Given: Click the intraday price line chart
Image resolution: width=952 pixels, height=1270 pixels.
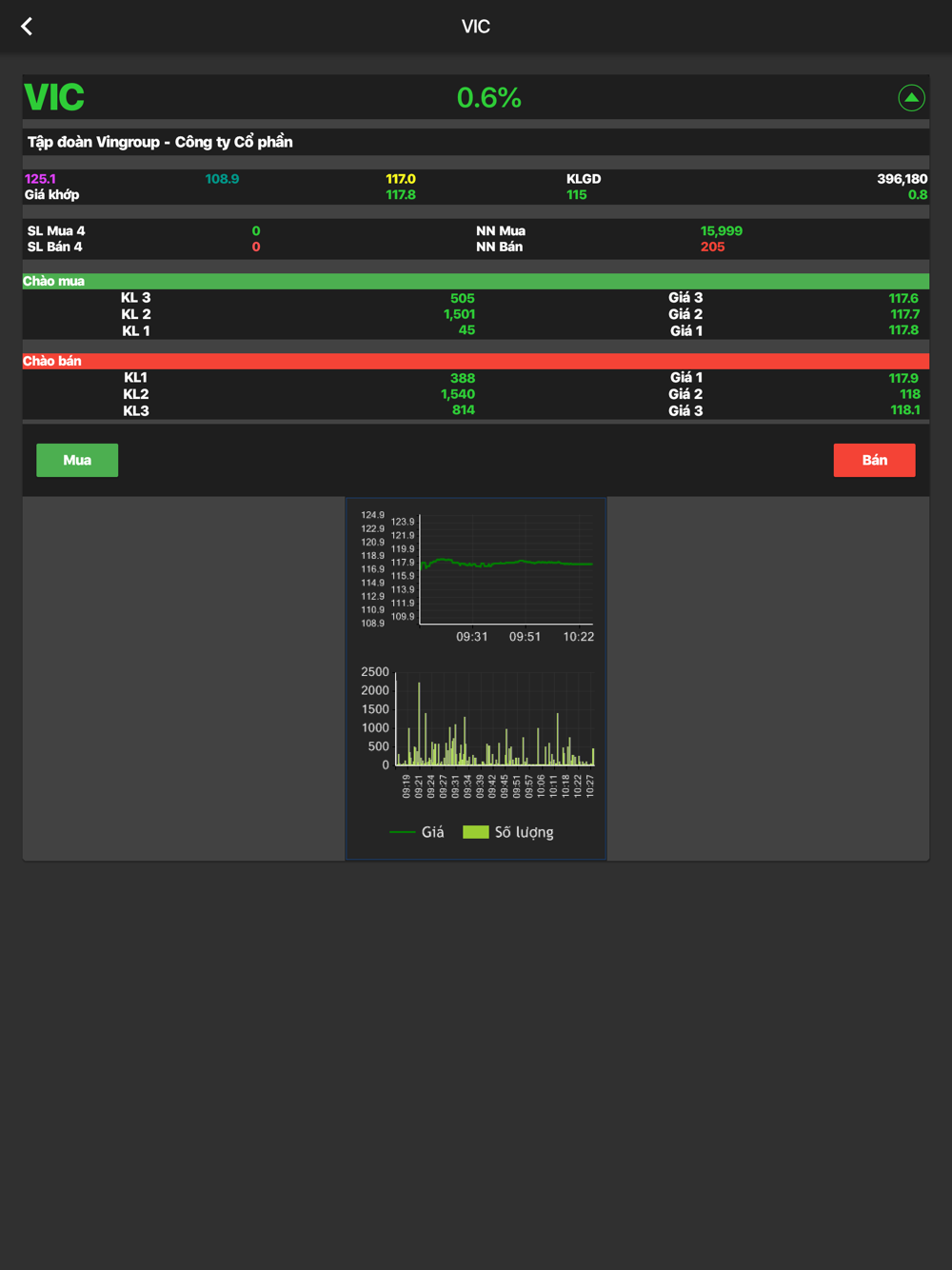Looking at the screenshot, I should pos(506,569).
